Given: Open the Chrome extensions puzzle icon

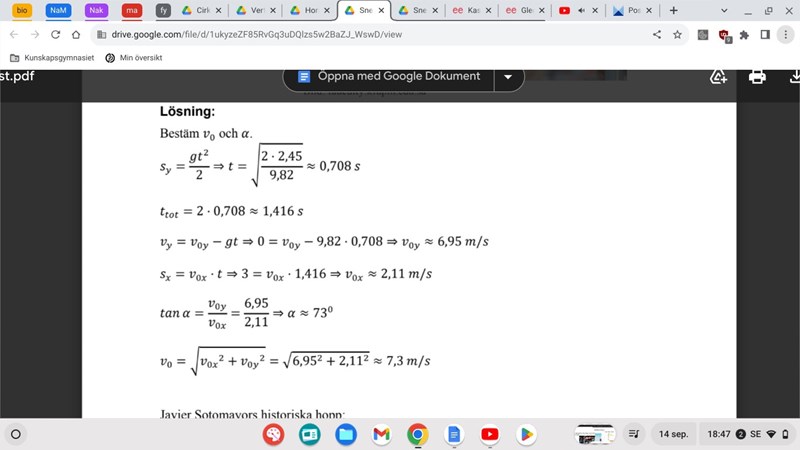Looking at the screenshot, I should pos(743,34).
